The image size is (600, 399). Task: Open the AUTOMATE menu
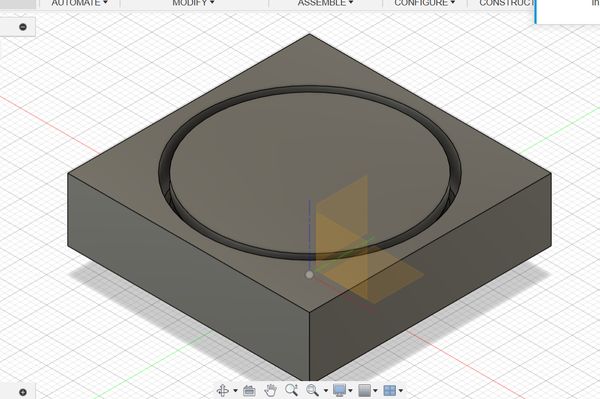[x=80, y=3]
